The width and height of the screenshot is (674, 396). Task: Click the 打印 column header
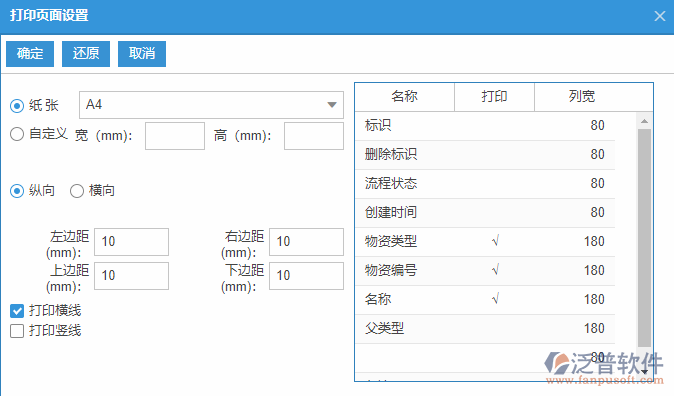click(494, 97)
